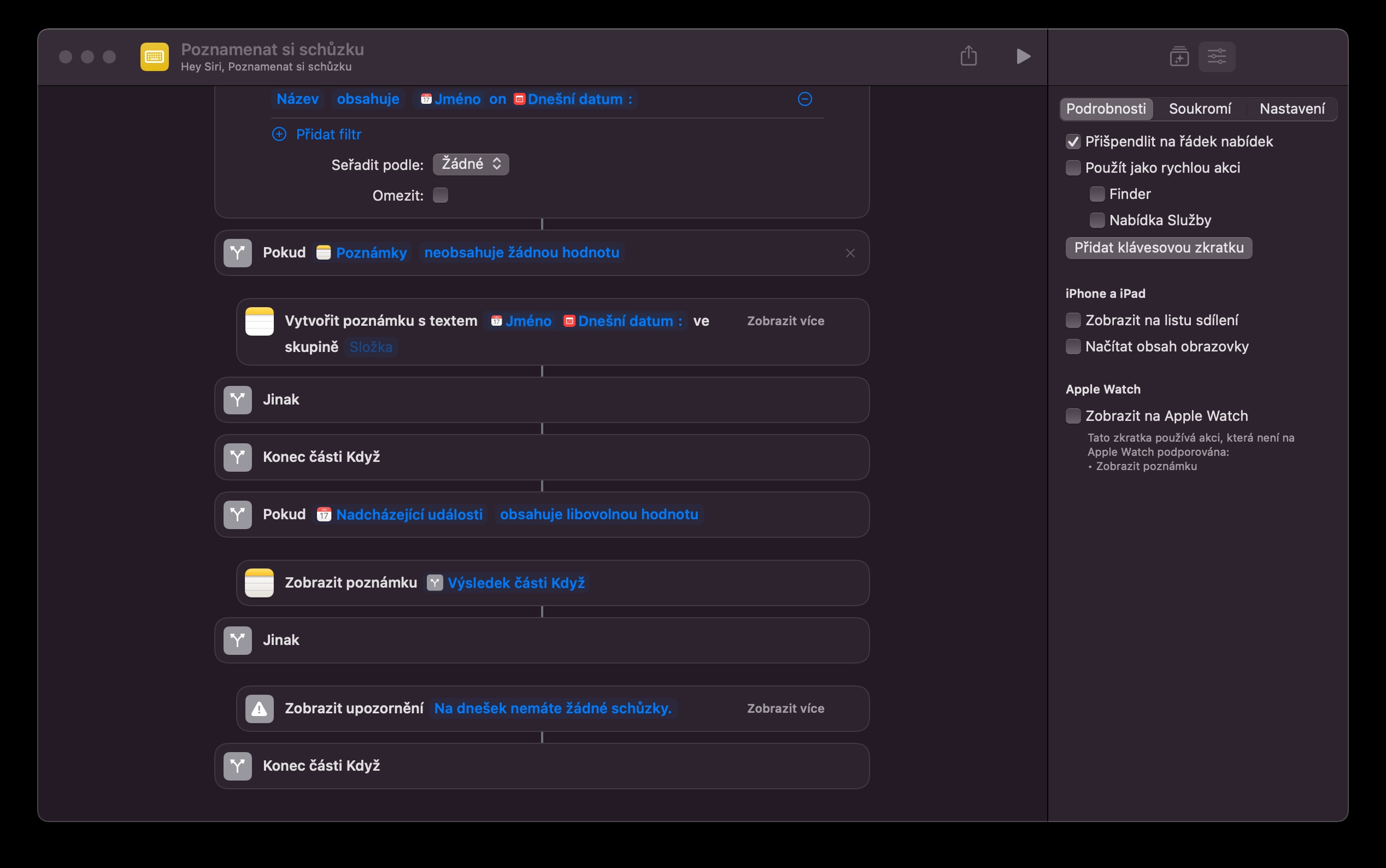This screenshot has width=1386, height=868.
Task: Click the shortcut details sliders icon
Action: point(1216,56)
